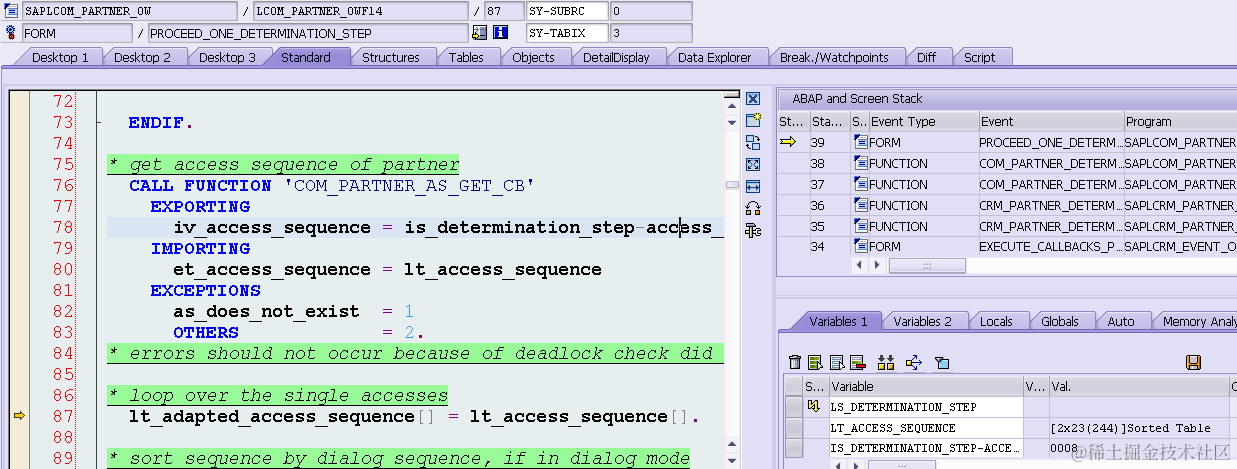The height and width of the screenshot is (469, 1237).
Task: Click the LT_ACCESS_SEQUENCE variable cell
Action: [926, 428]
